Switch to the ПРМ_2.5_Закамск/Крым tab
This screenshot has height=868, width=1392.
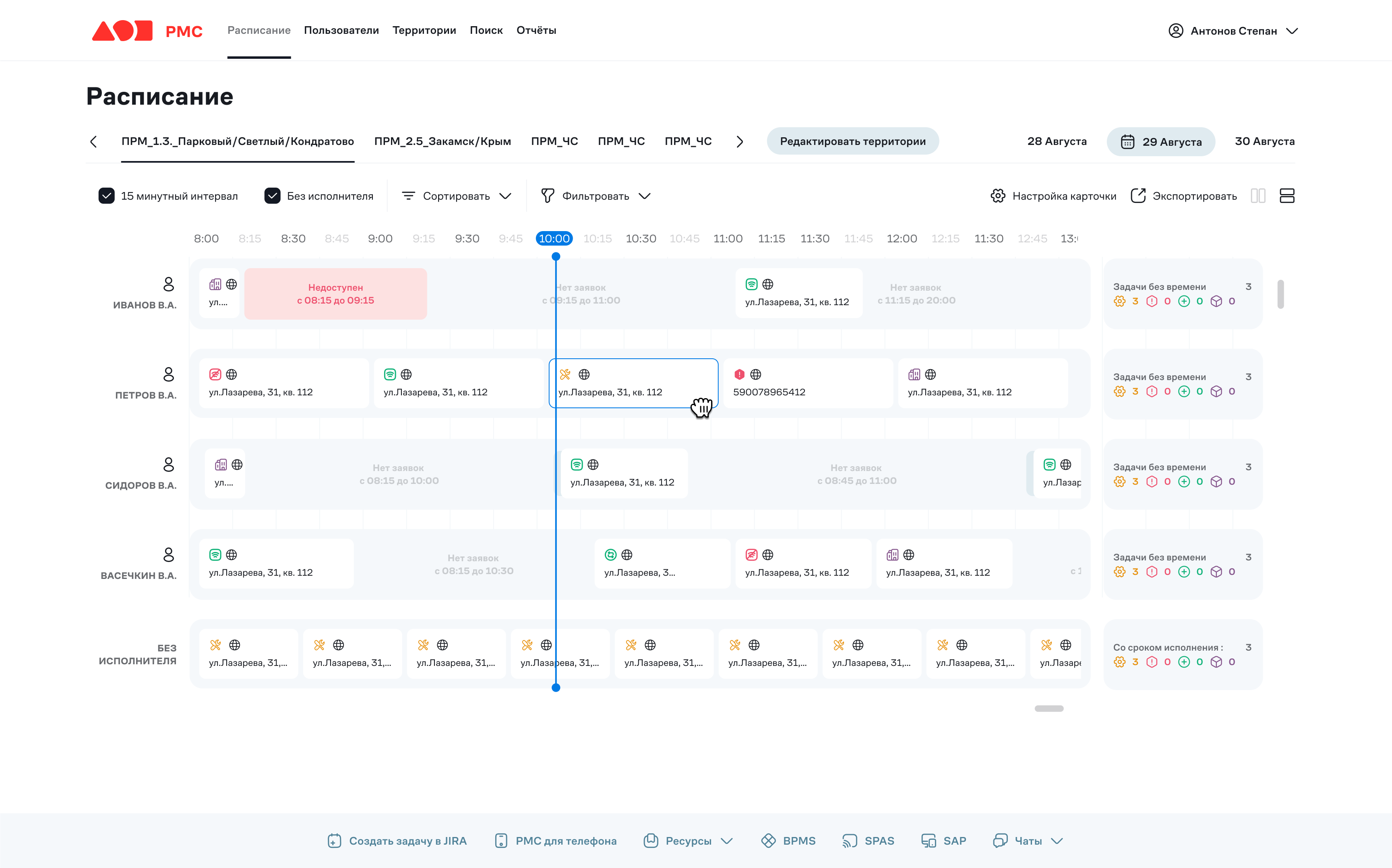[442, 141]
